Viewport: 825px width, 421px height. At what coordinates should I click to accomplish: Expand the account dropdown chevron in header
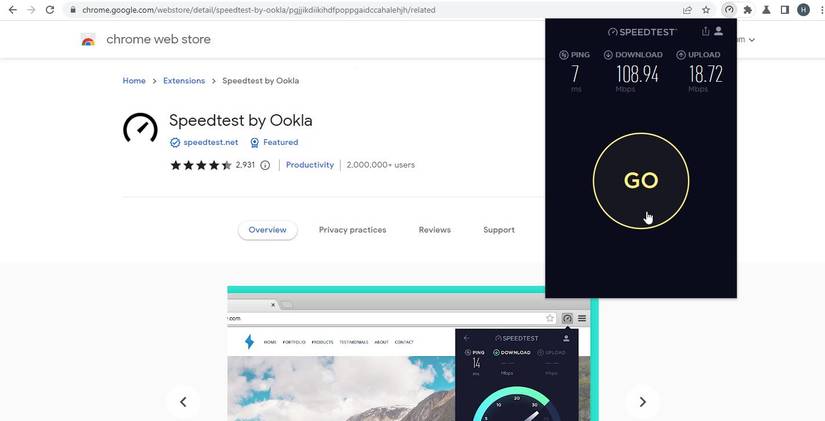[x=752, y=39]
